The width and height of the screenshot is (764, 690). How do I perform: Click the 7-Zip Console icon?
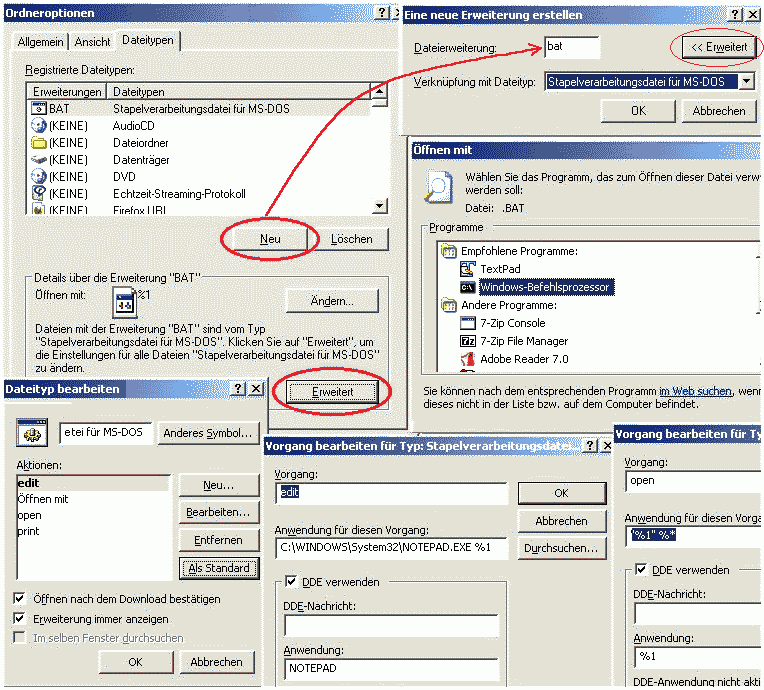click(468, 323)
